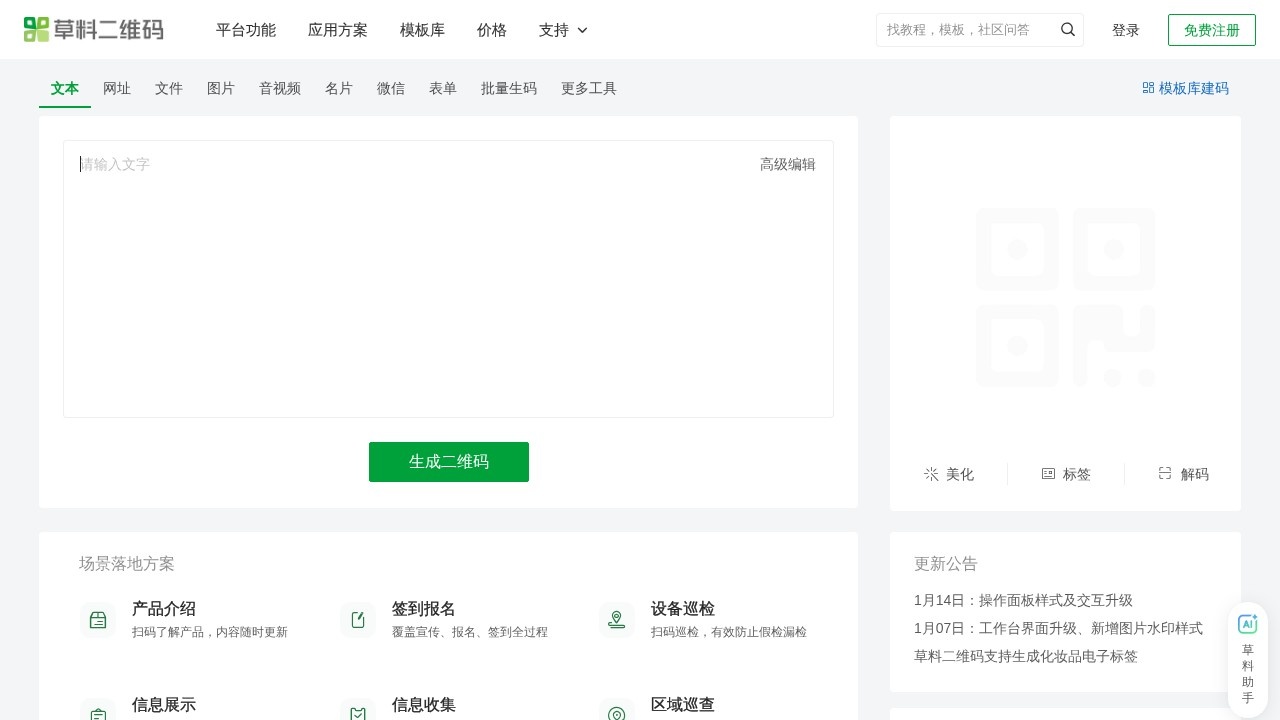Open the 批量生成 tab
The height and width of the screenshot is (720, 1280).
tap(509, 88)
